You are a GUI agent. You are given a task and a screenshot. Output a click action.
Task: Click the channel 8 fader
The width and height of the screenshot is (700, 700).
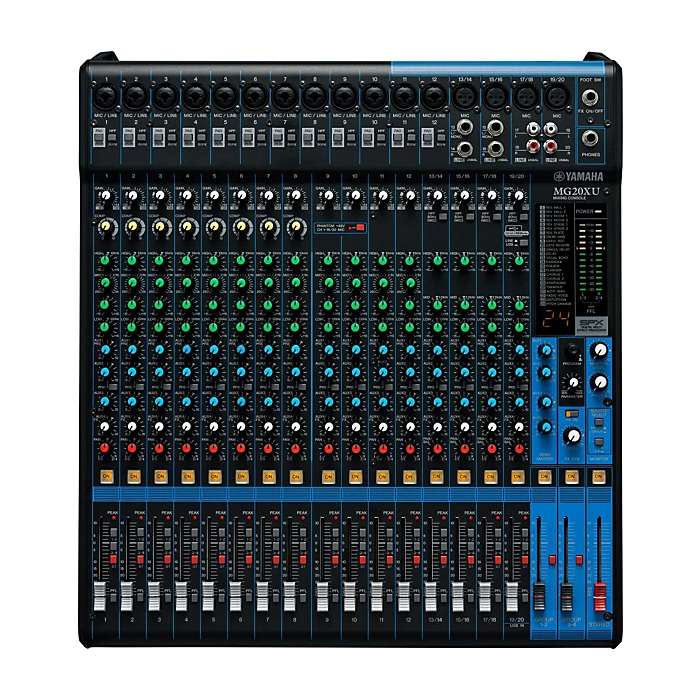tap(289, 596)
